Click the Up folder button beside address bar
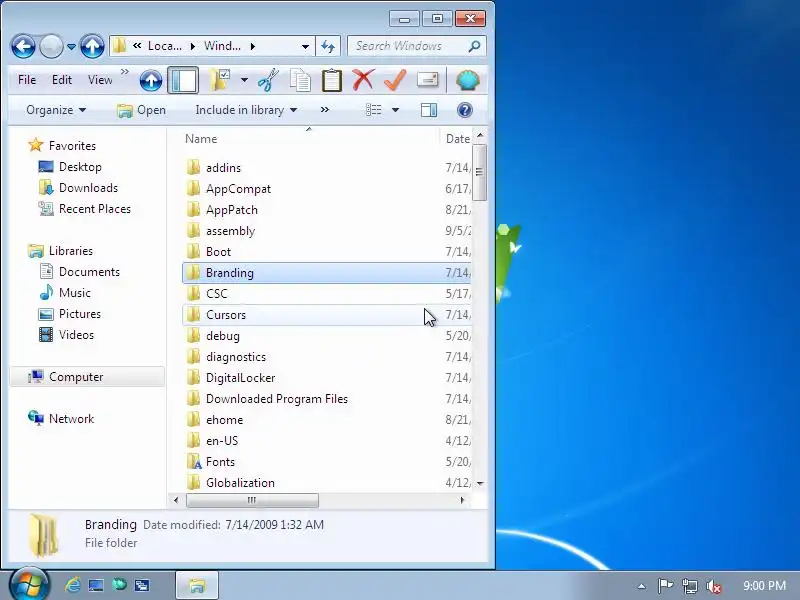This screenshot has height=600, width=800. point(92,46)
